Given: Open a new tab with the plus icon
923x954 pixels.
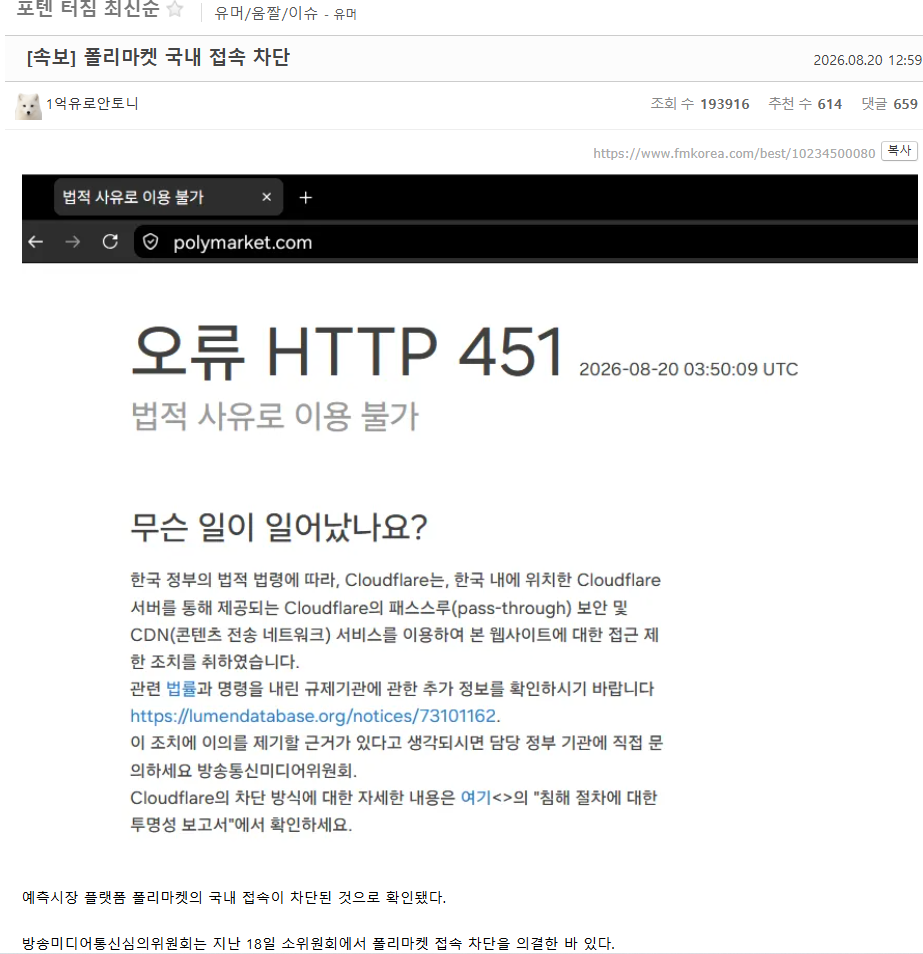Looking at the screenshot, I should click(305, 198).
